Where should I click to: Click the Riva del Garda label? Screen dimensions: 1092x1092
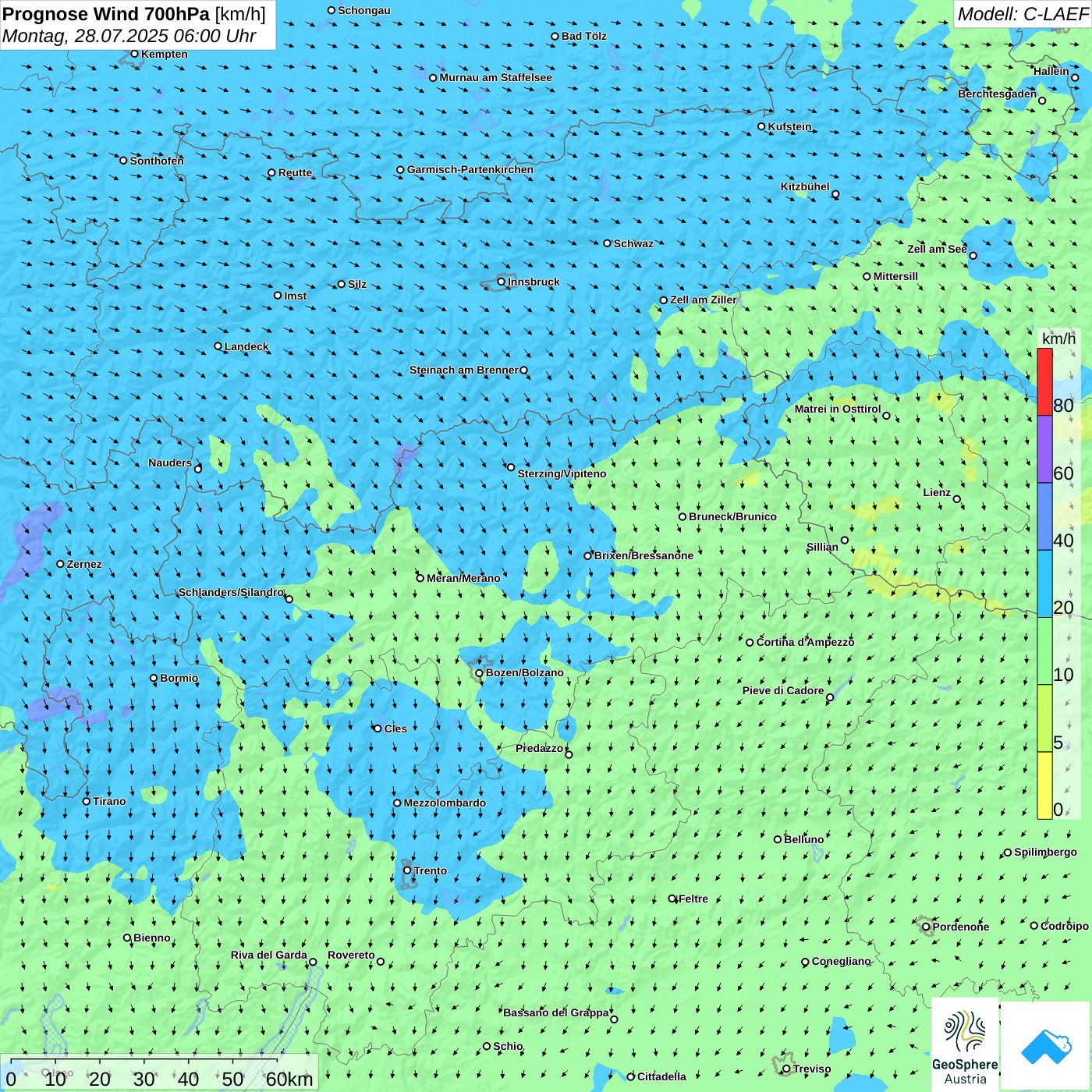(x=269, y=955)
